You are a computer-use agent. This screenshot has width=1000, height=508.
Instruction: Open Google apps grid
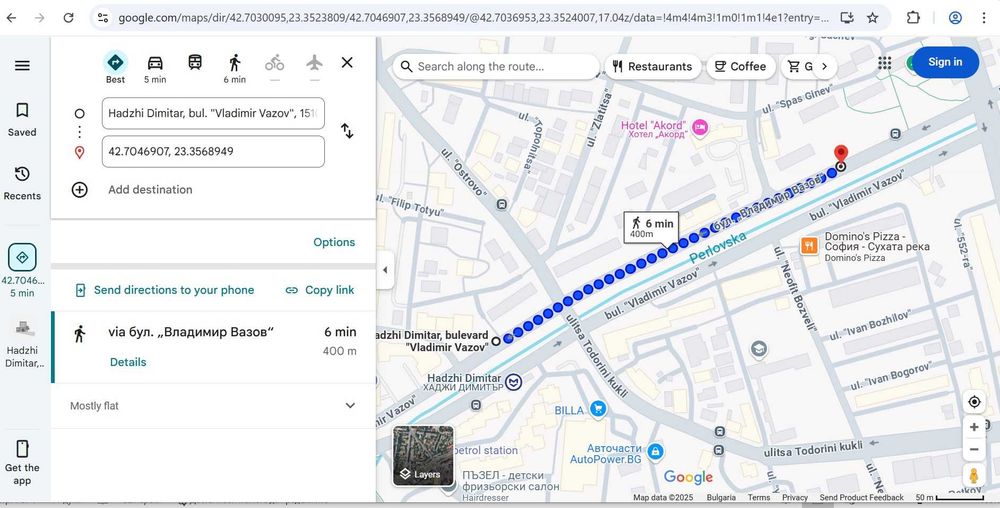tap(885, 62)
